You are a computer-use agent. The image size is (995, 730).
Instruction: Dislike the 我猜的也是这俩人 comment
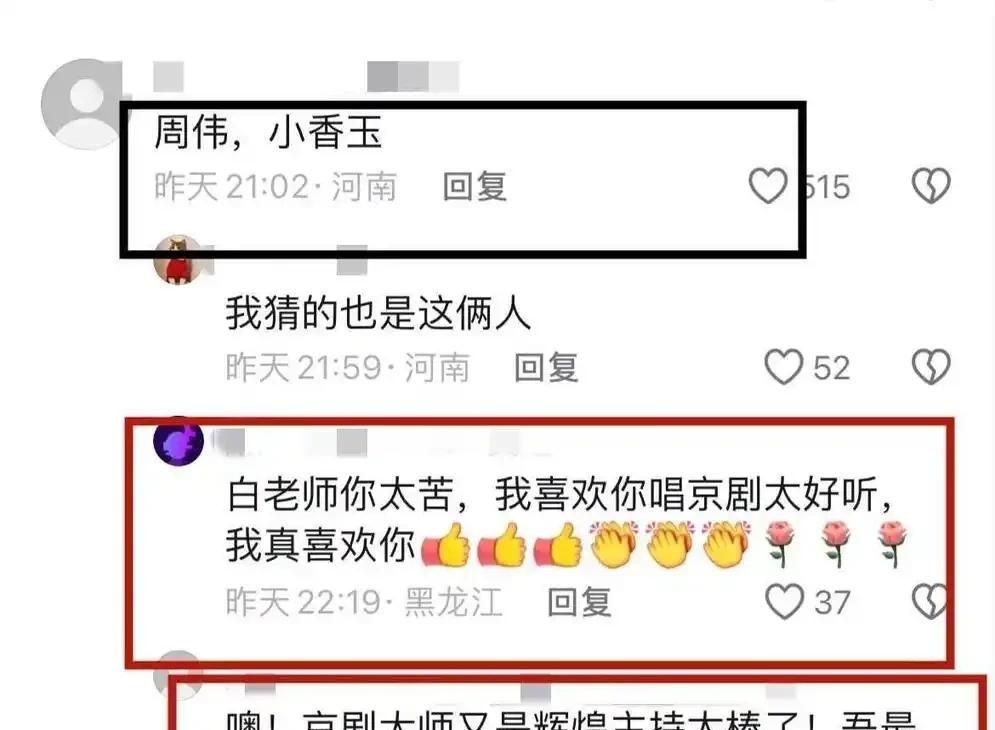931,367
